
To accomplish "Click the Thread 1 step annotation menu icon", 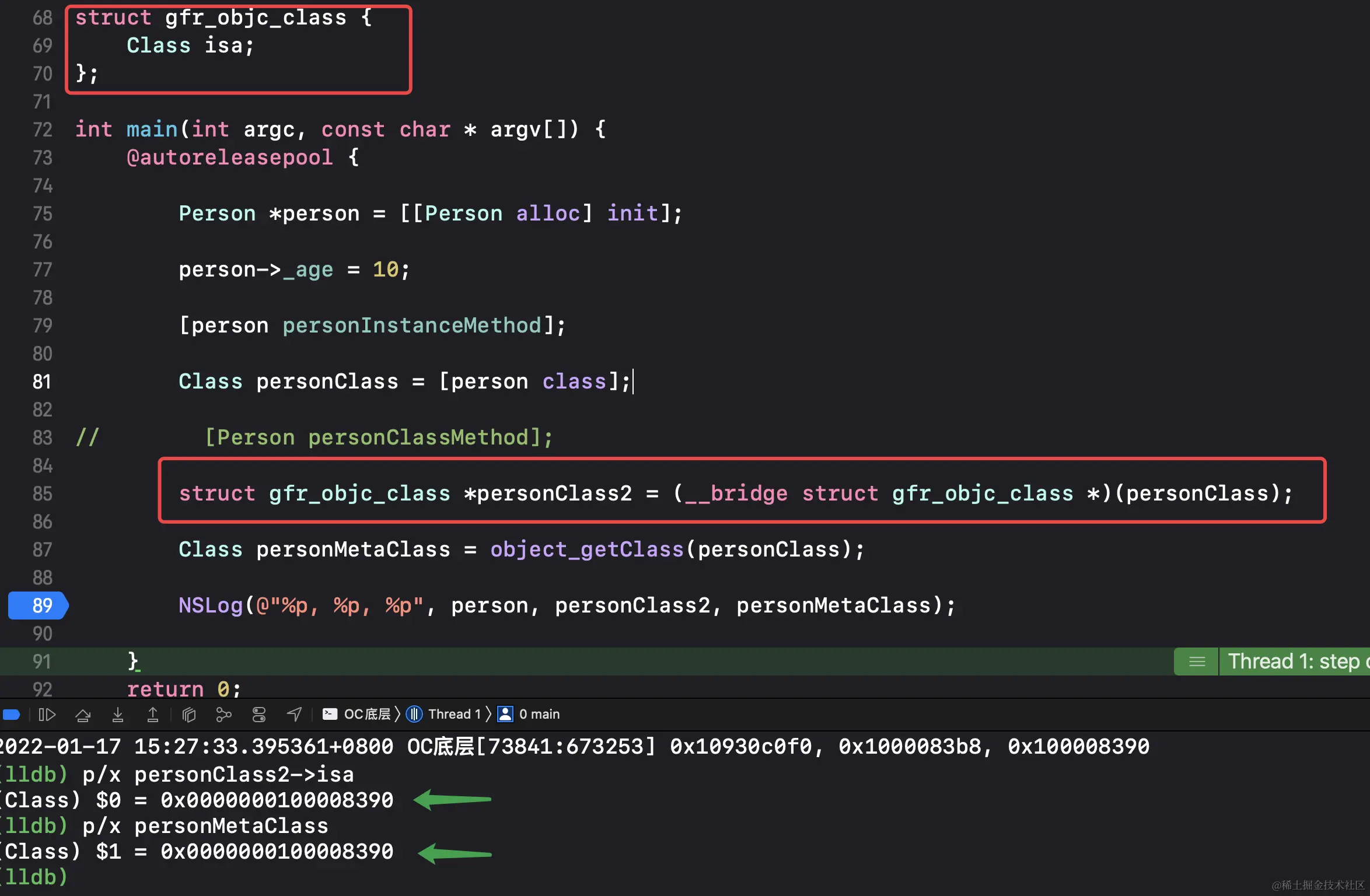I will click(x=1197, y=661).
